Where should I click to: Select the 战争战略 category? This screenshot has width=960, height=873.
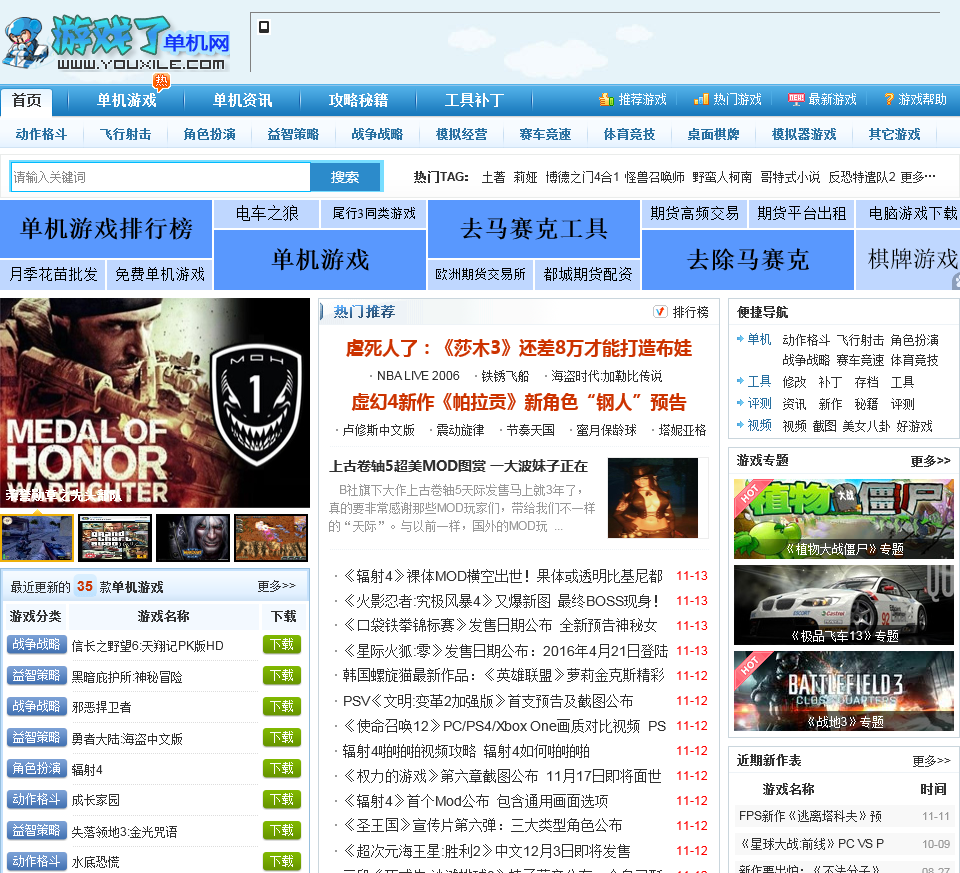377,134
